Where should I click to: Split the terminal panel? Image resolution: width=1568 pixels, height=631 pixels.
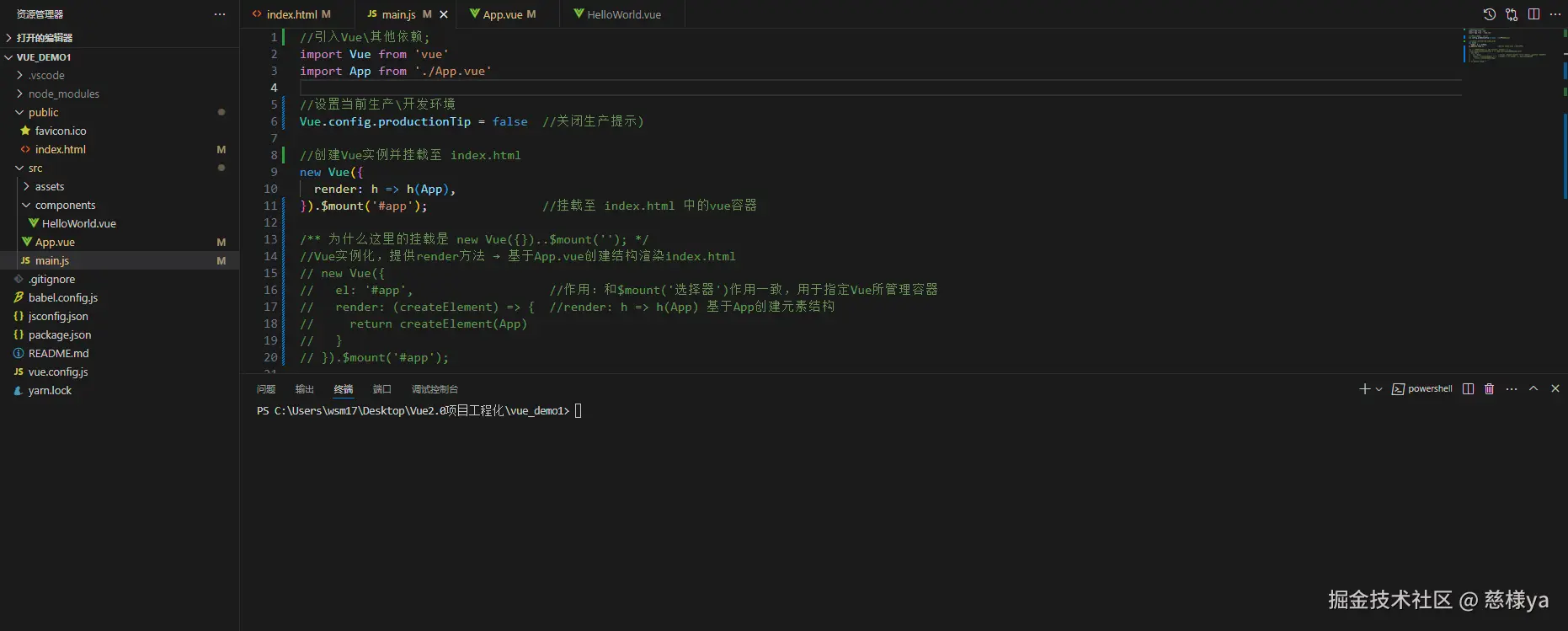(x=1468, y=388)
